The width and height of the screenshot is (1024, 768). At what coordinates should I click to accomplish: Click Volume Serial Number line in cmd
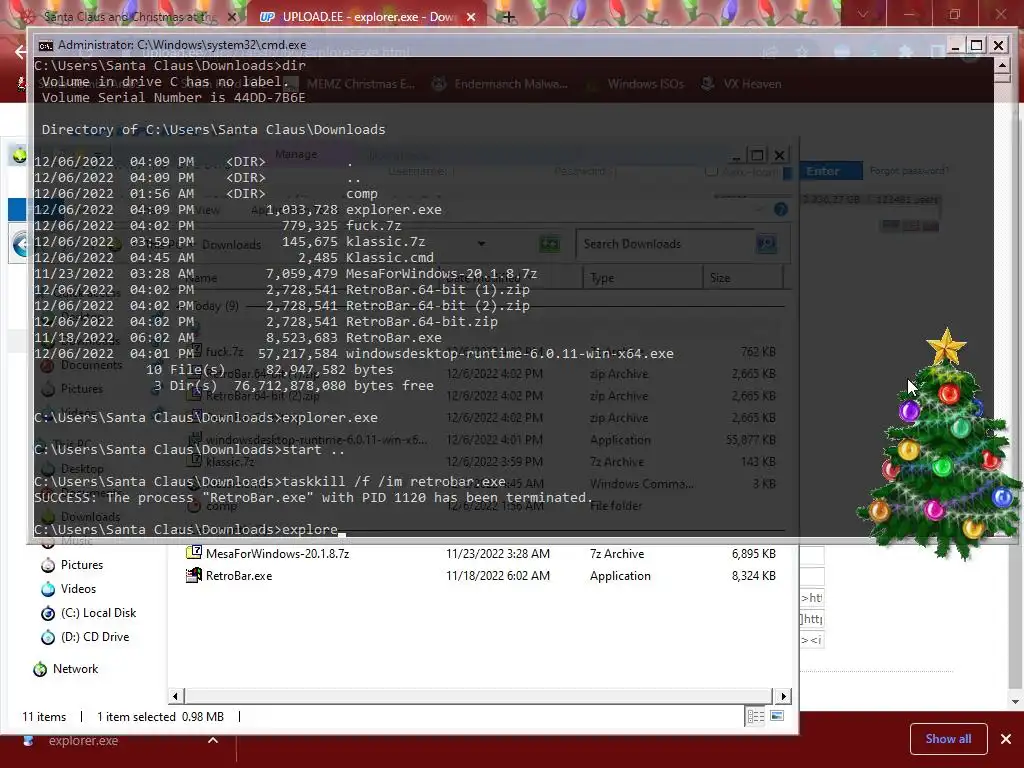[x=174, y=97]
